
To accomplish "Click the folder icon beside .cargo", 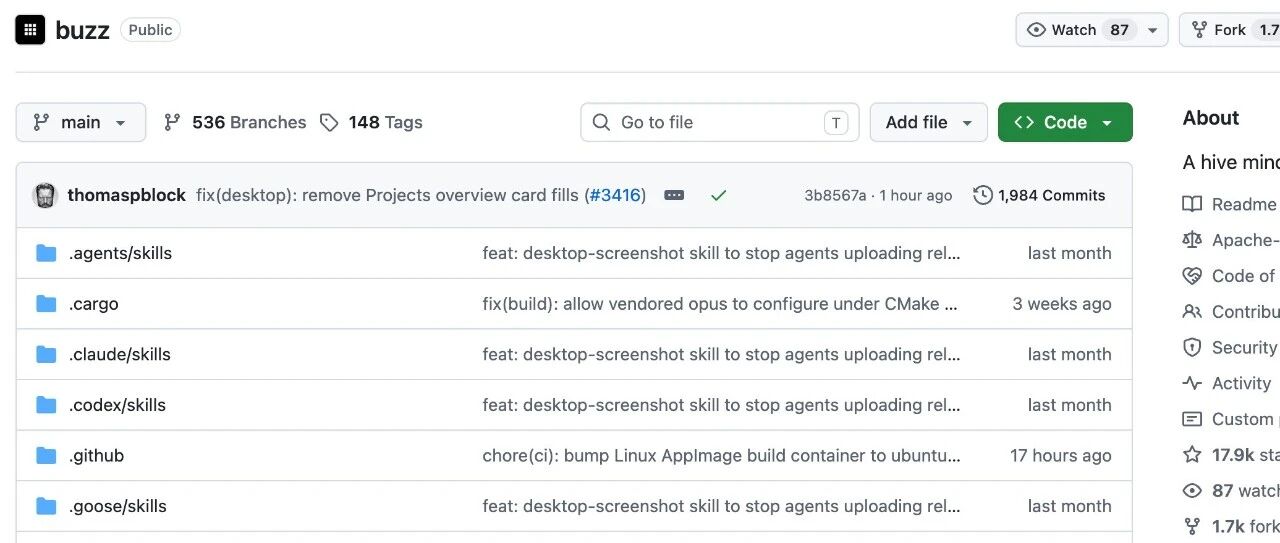I will (46, 304).
